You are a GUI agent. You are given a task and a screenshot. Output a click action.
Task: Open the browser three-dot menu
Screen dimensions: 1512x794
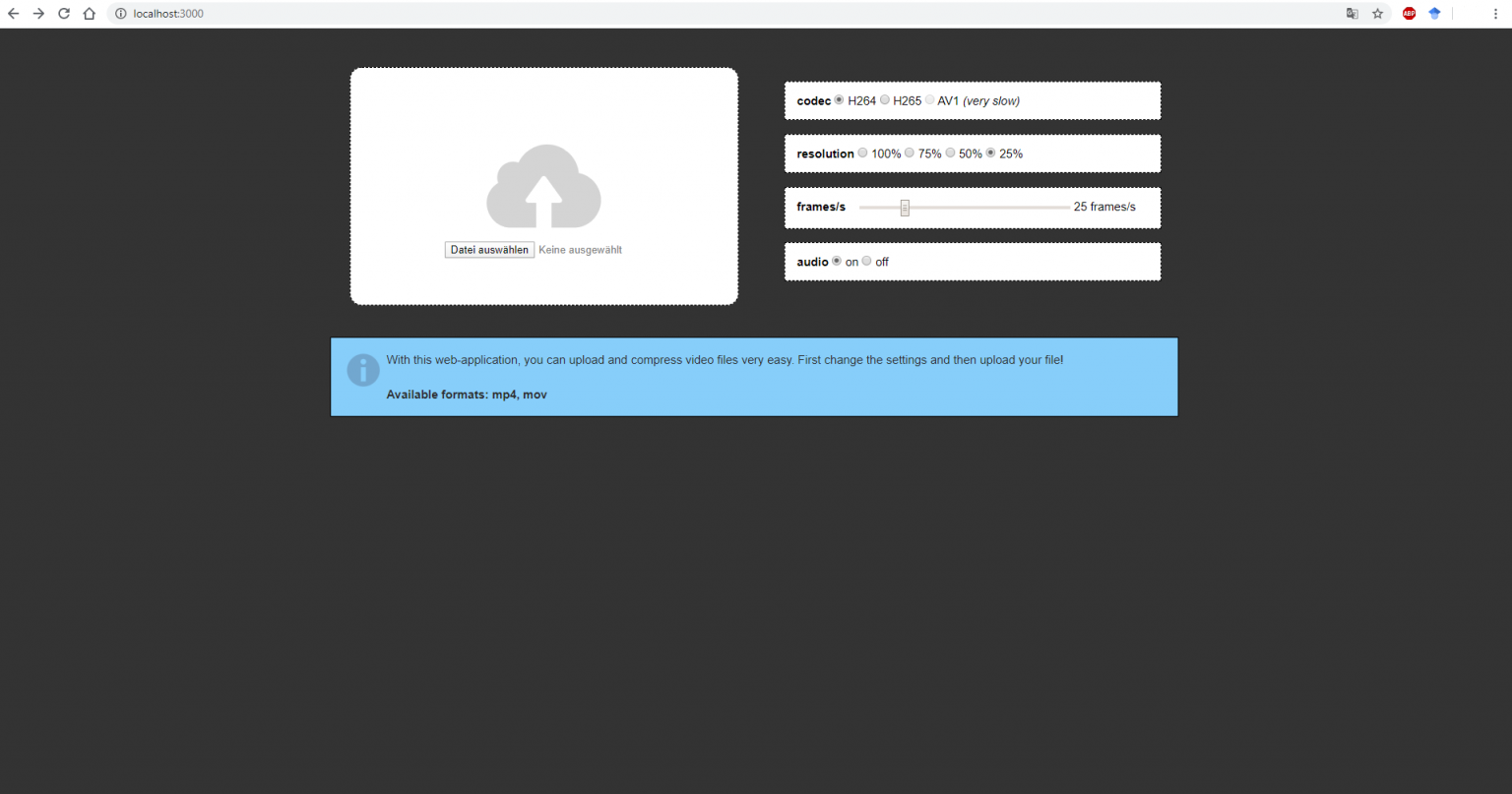[x=1495, y=14]
